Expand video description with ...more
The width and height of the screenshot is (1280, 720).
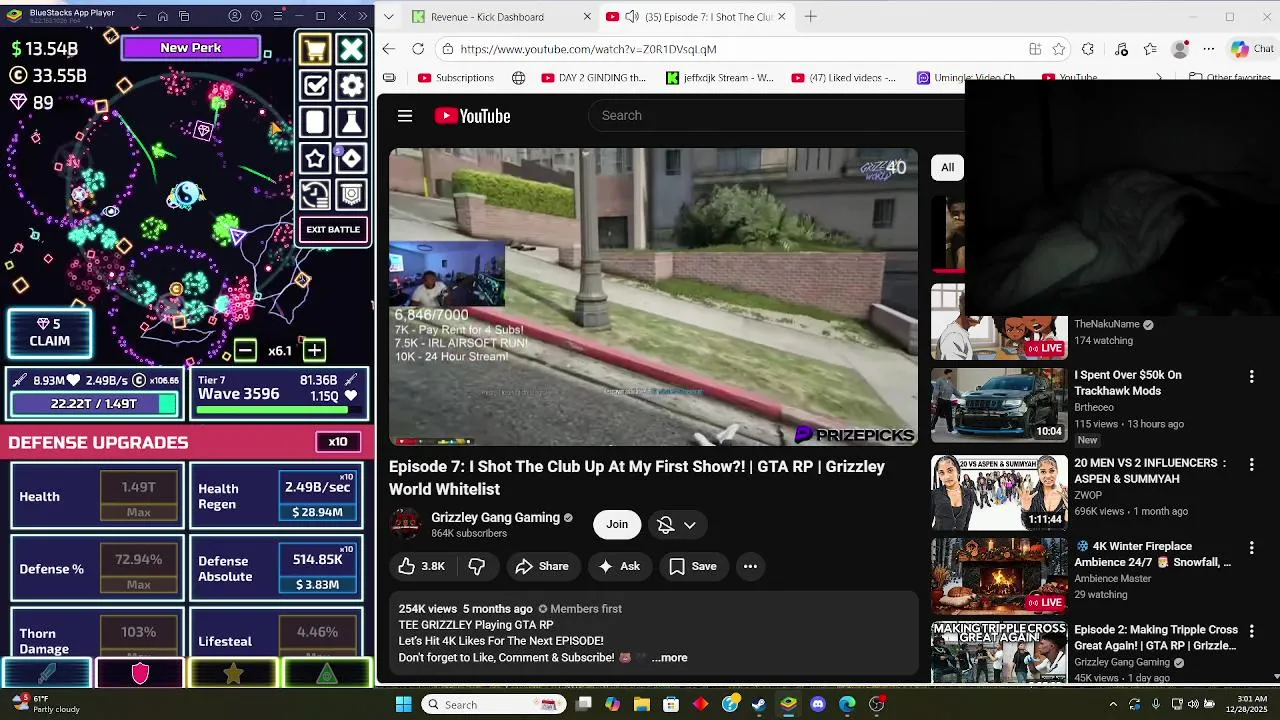pos(669,658)
